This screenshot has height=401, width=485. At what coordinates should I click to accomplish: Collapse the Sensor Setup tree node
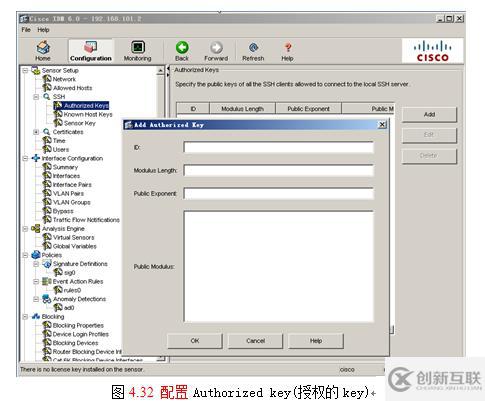click(x=25, y=70)
